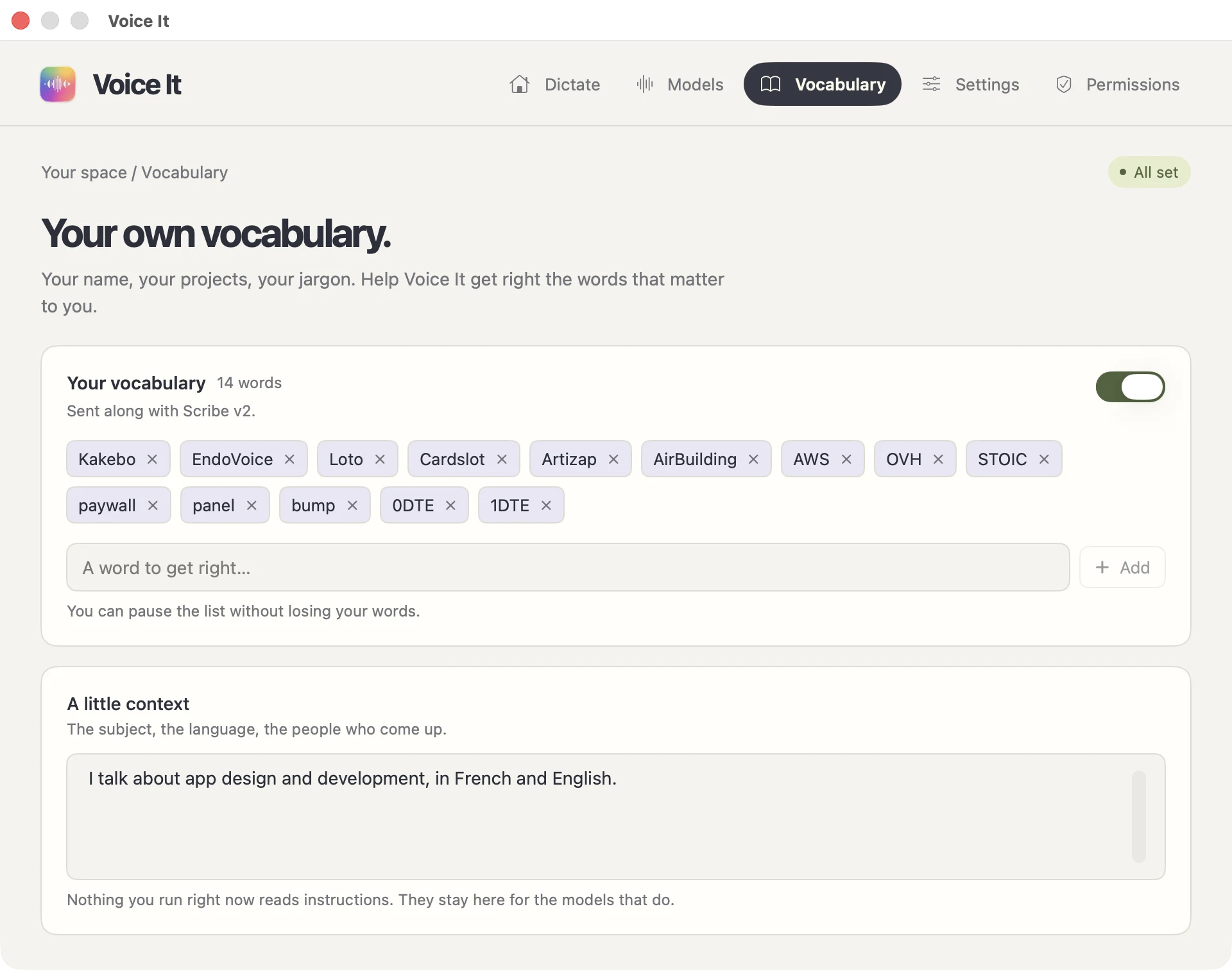
Task: Remove the bump word chip
Action: 352,506
